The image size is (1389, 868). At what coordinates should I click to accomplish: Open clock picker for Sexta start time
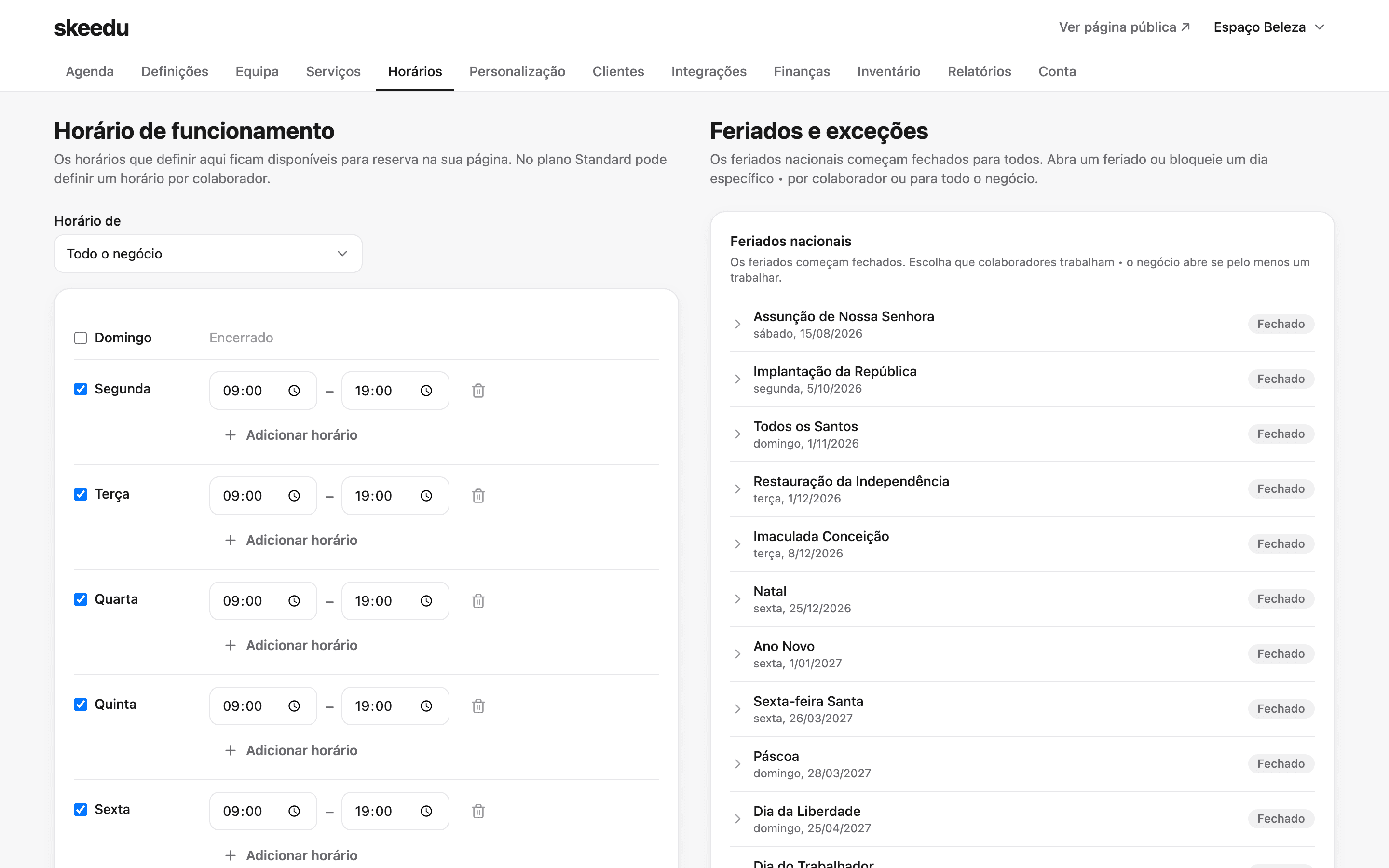(x=294, y=811)
